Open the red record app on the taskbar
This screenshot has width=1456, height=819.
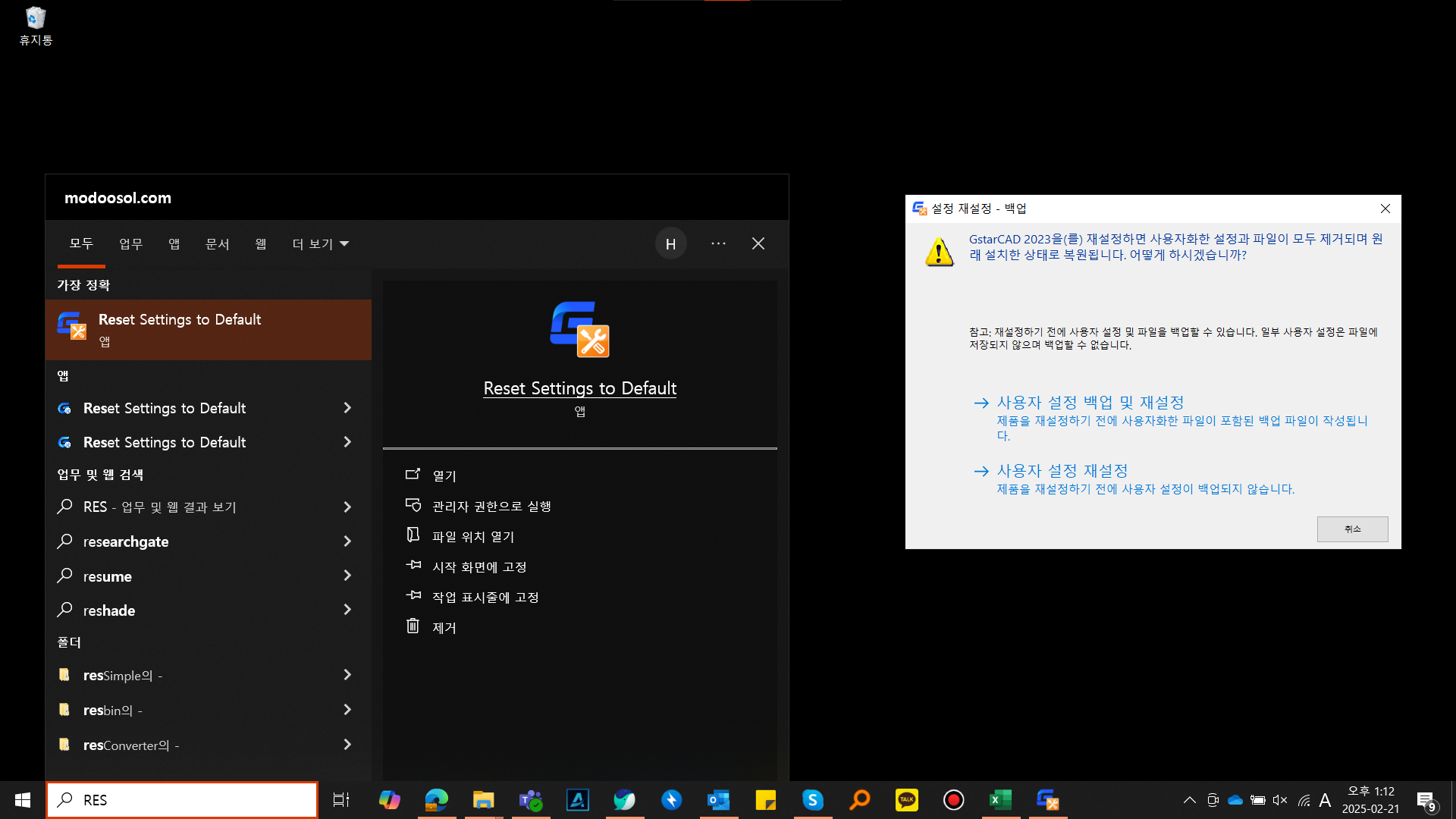[953, 800]
